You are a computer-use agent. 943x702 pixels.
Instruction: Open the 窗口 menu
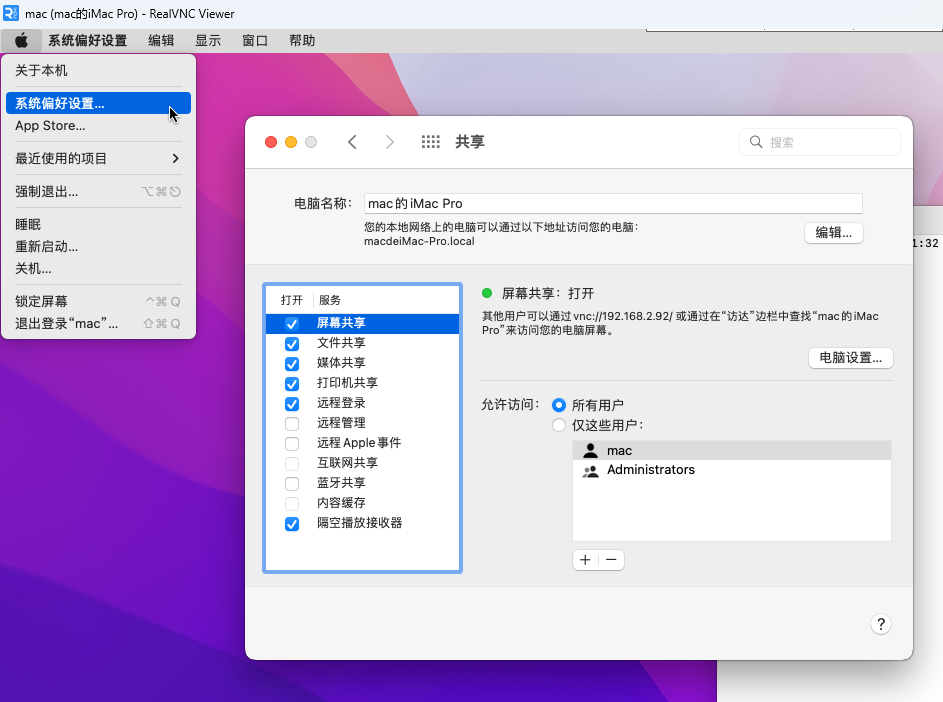[x=255, y=40]
